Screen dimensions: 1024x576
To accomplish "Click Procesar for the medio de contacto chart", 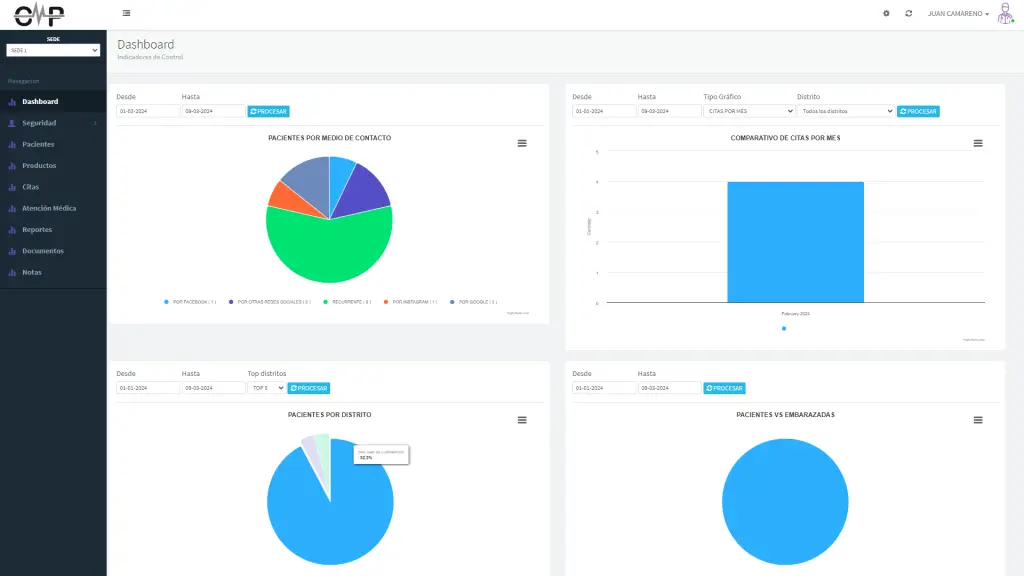I will pos(268,111).
